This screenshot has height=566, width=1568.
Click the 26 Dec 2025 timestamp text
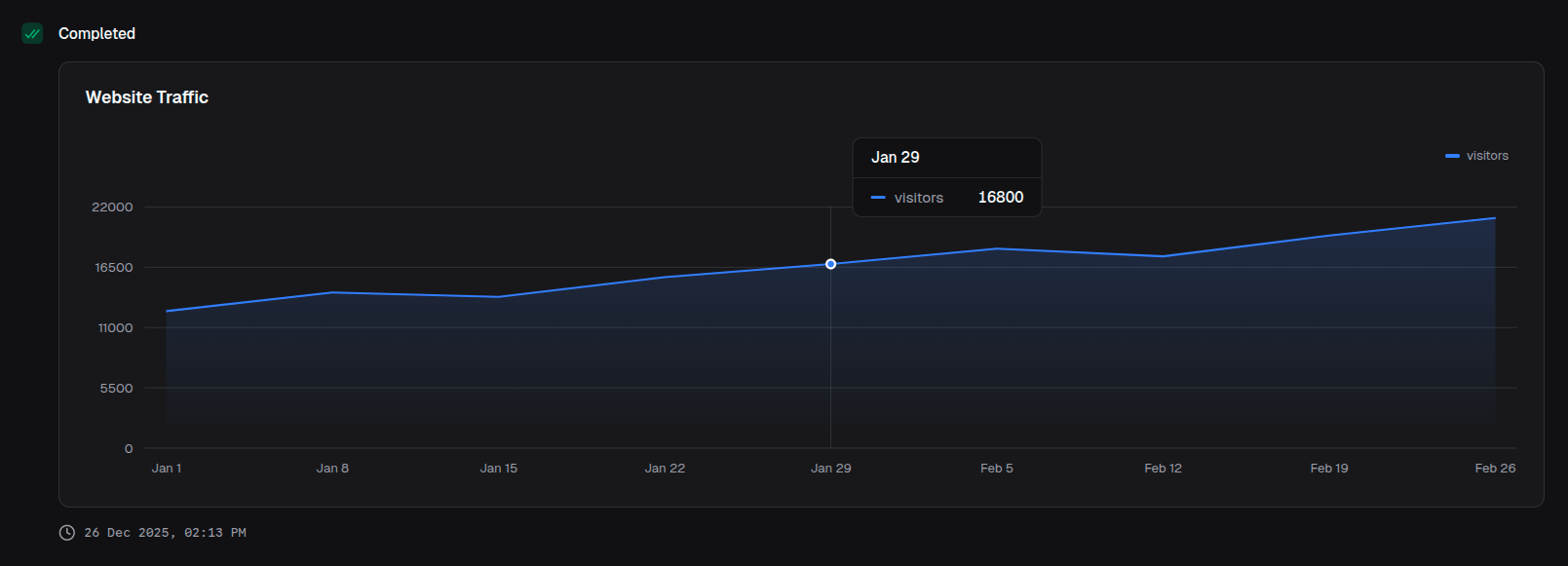[165, 533]
